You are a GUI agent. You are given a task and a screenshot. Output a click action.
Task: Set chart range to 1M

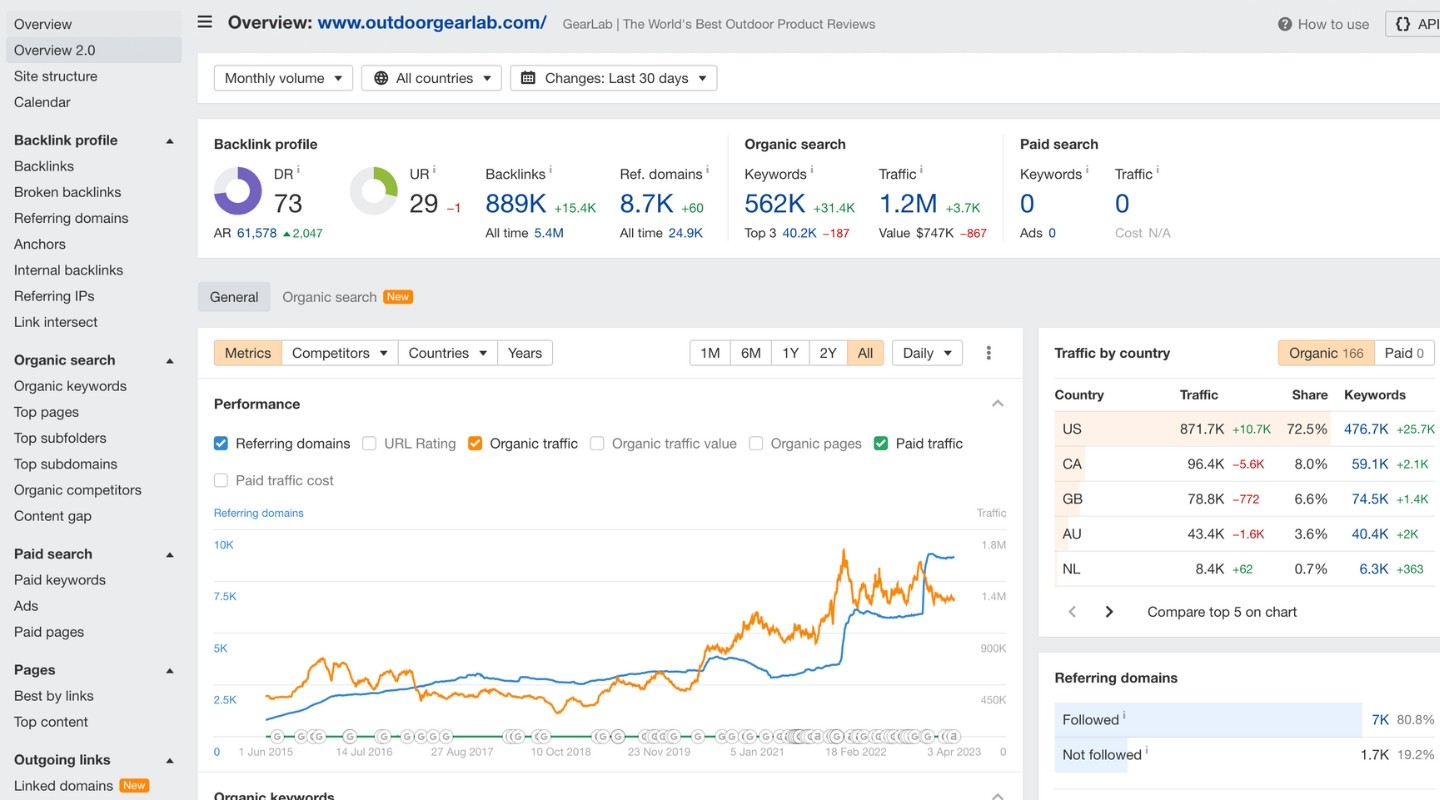tap(710, 353)
